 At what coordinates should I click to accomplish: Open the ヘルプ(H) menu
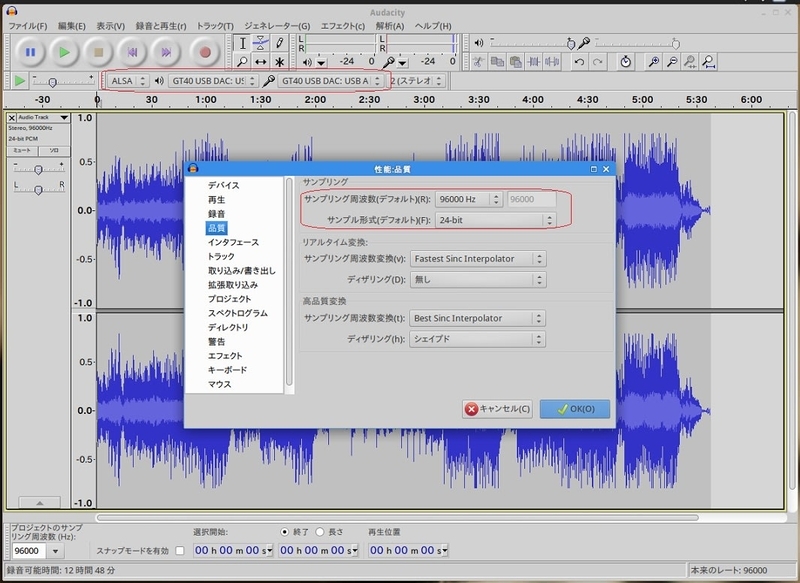pos(433,26)
